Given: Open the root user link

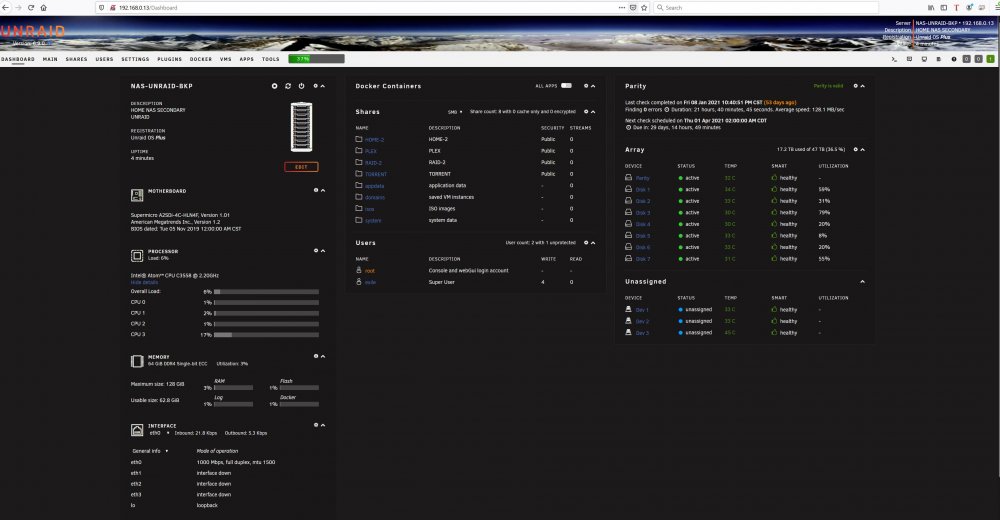Looking at the screenshot, I should point(370,271).
